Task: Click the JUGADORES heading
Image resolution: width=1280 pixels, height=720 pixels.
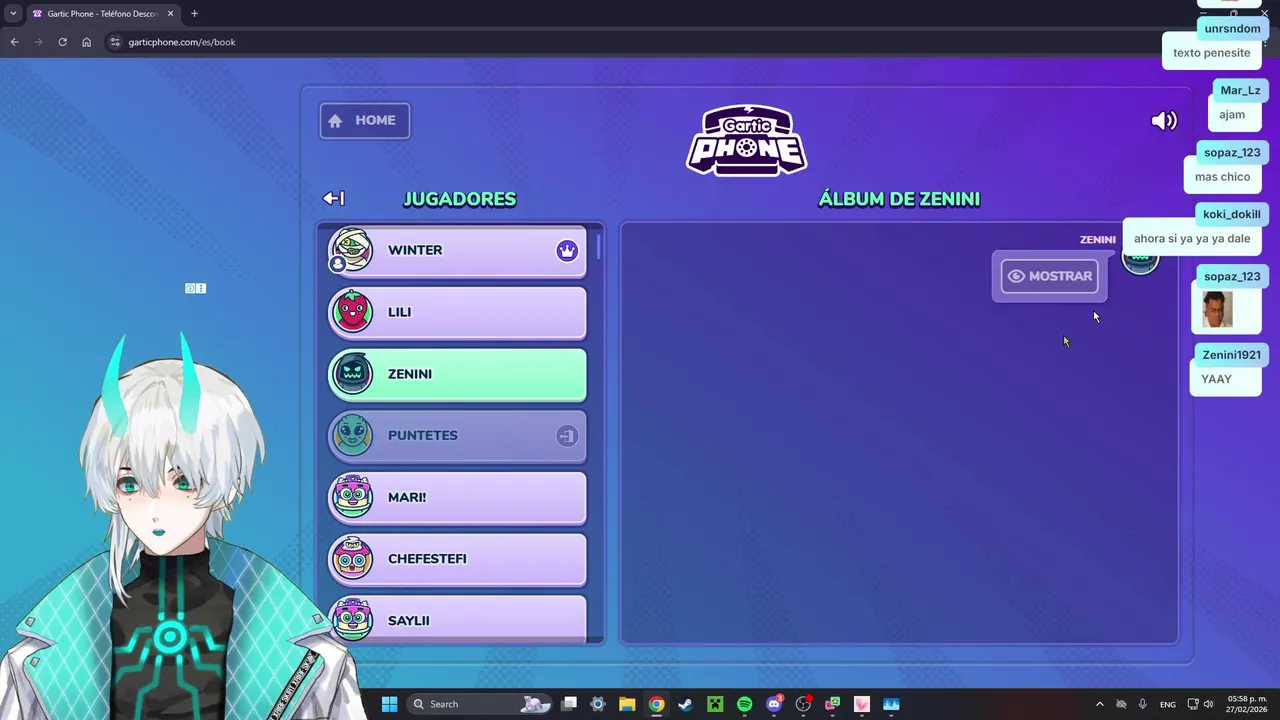Action: (x=460, y=199)
